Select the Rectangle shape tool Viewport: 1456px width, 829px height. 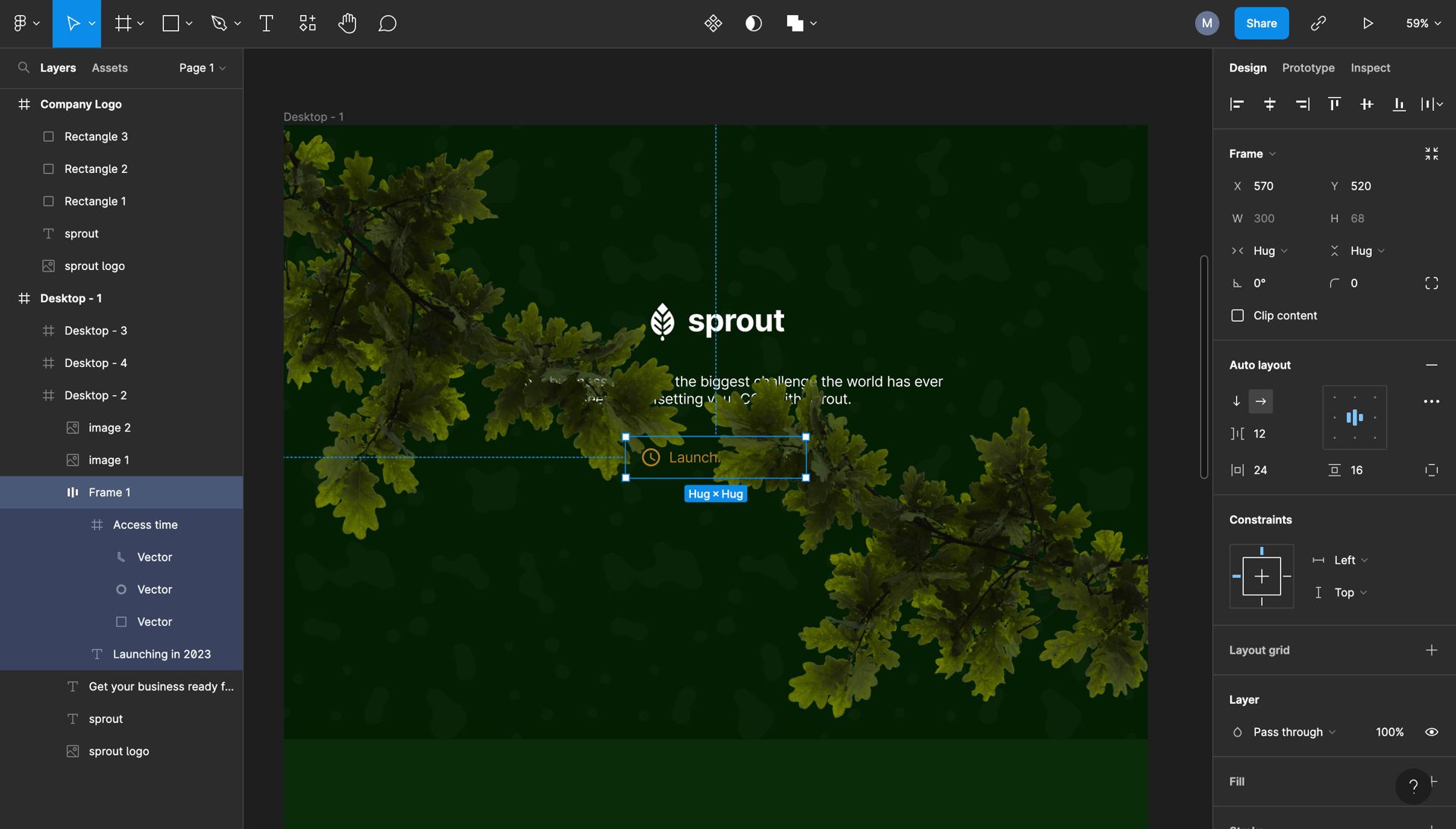171,24
